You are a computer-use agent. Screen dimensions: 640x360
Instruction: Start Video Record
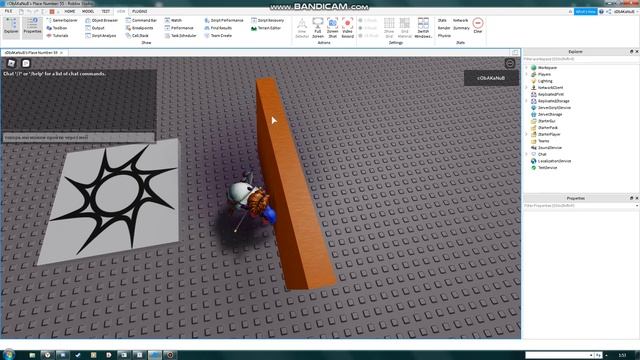click(347, 28)
